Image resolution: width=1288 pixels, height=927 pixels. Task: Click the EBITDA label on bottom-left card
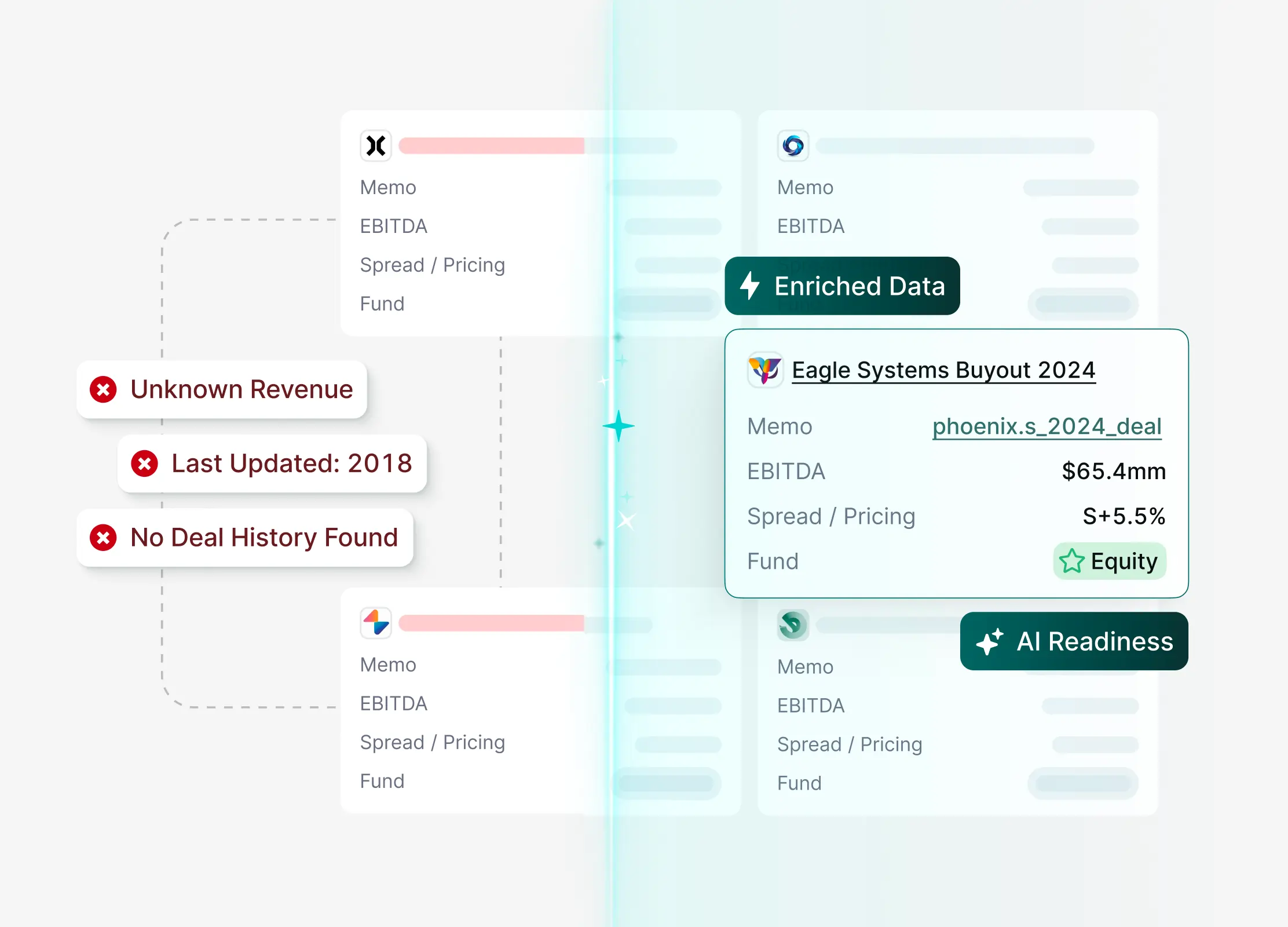pos(394,704)
